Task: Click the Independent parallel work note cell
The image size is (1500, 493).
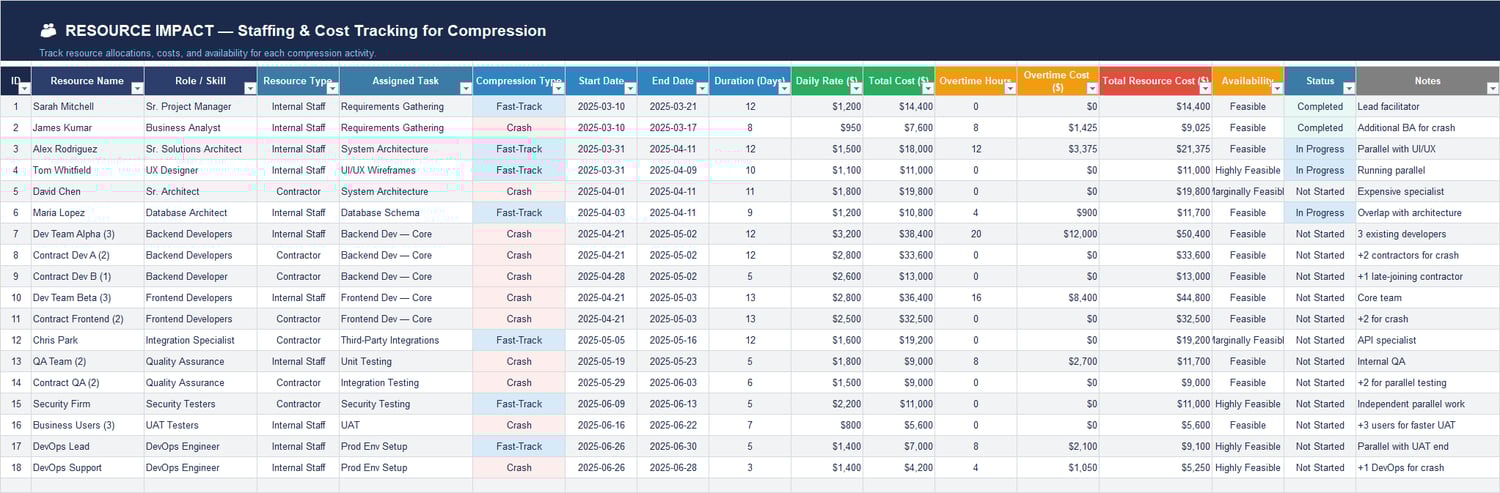Action: [1428, 404]
